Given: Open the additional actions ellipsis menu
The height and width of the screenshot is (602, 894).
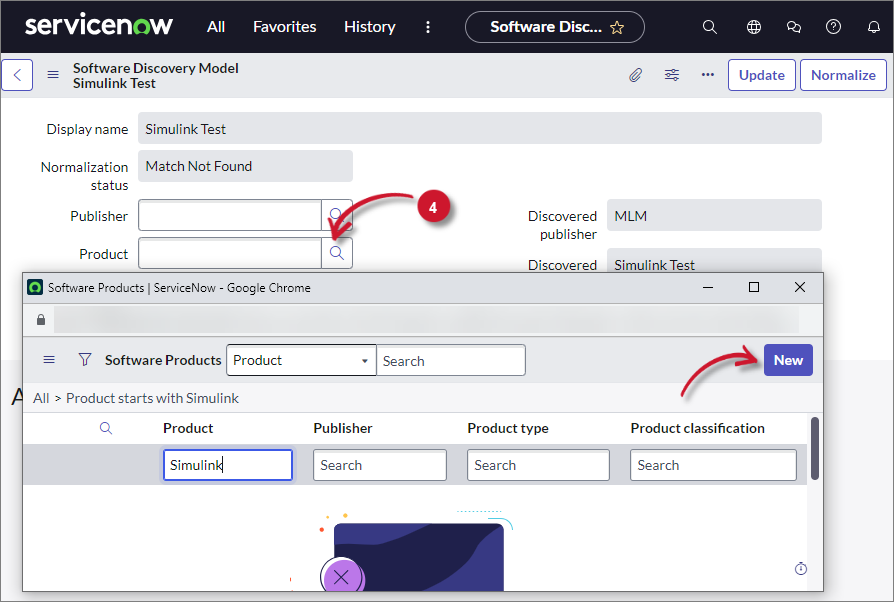Looking at the screenshot, I should 707,74.
